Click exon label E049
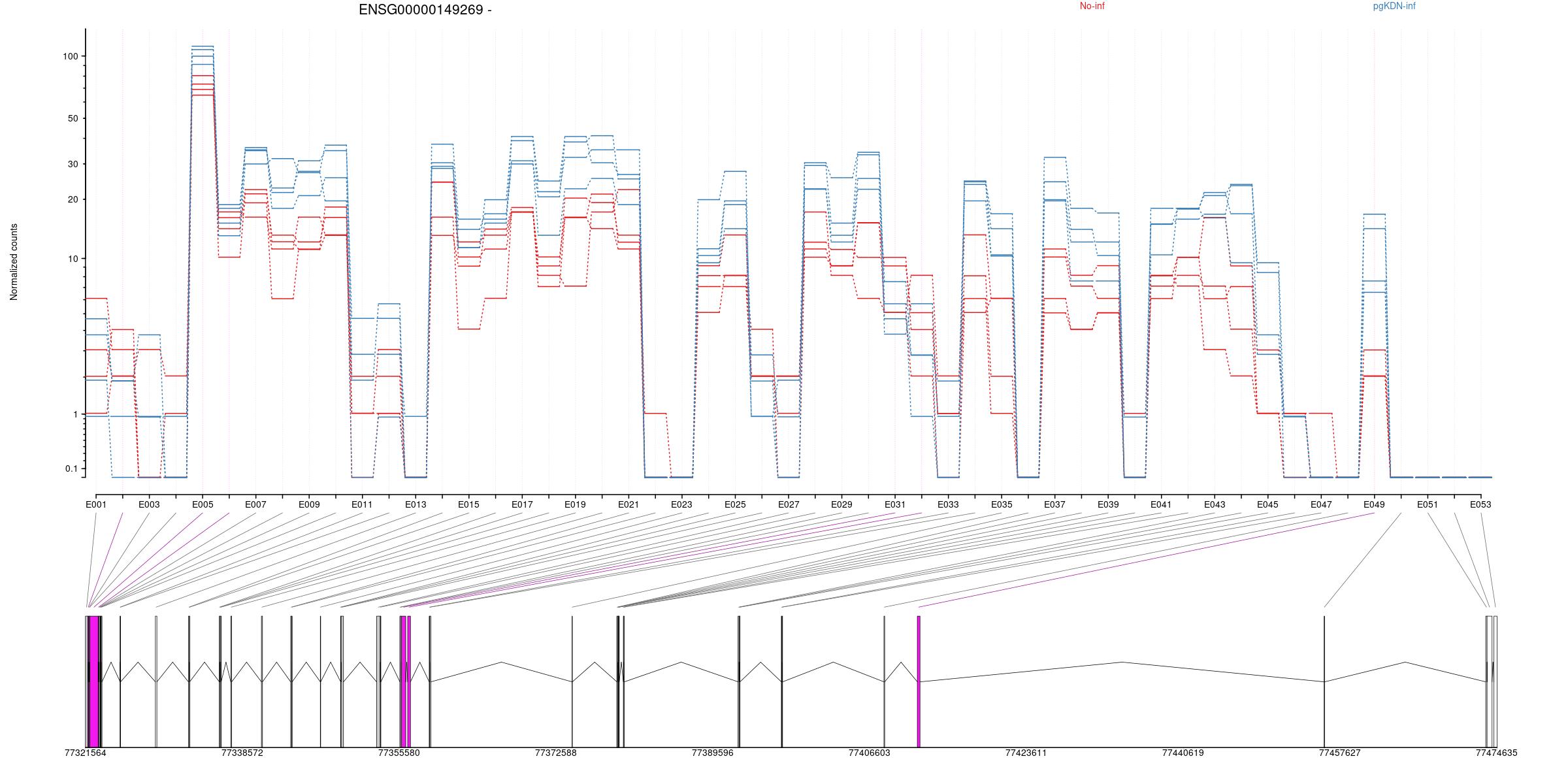The height and width of the screenshot is (784, 1568). [1374, 504]
